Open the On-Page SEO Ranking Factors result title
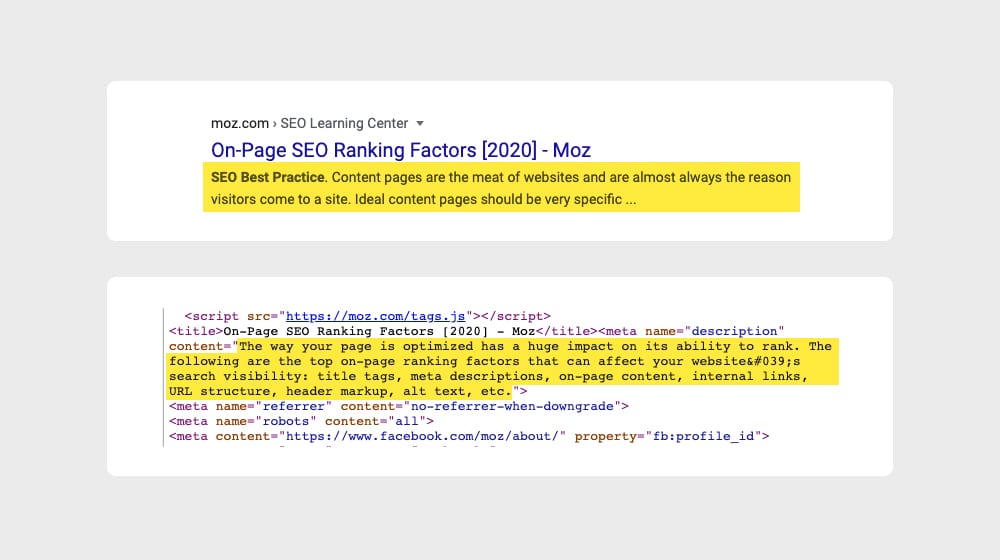Screen dimensions: 1000x560 [401, 150]
